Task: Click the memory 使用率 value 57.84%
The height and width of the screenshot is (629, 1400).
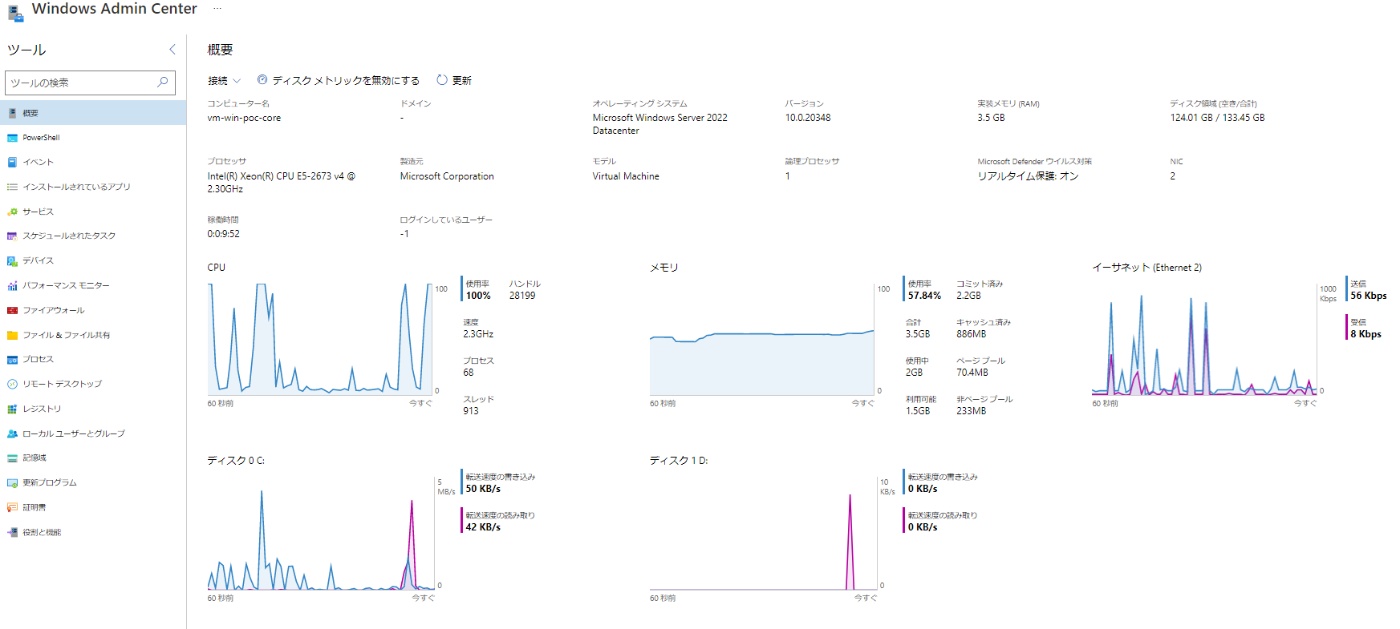Action: pyautogui.click(x=924, y=296)
